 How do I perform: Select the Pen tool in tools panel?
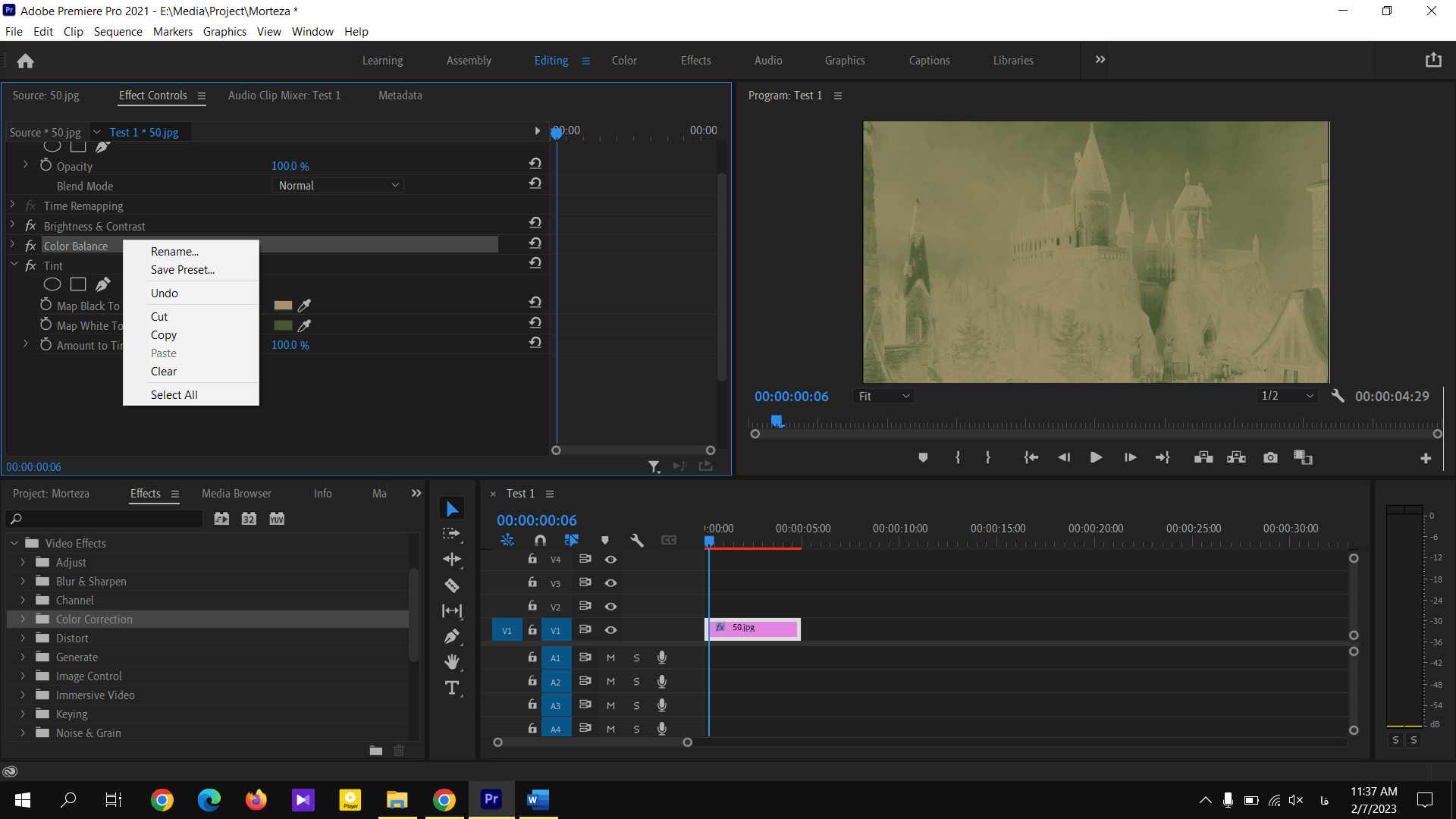click(x=452, y=637)
